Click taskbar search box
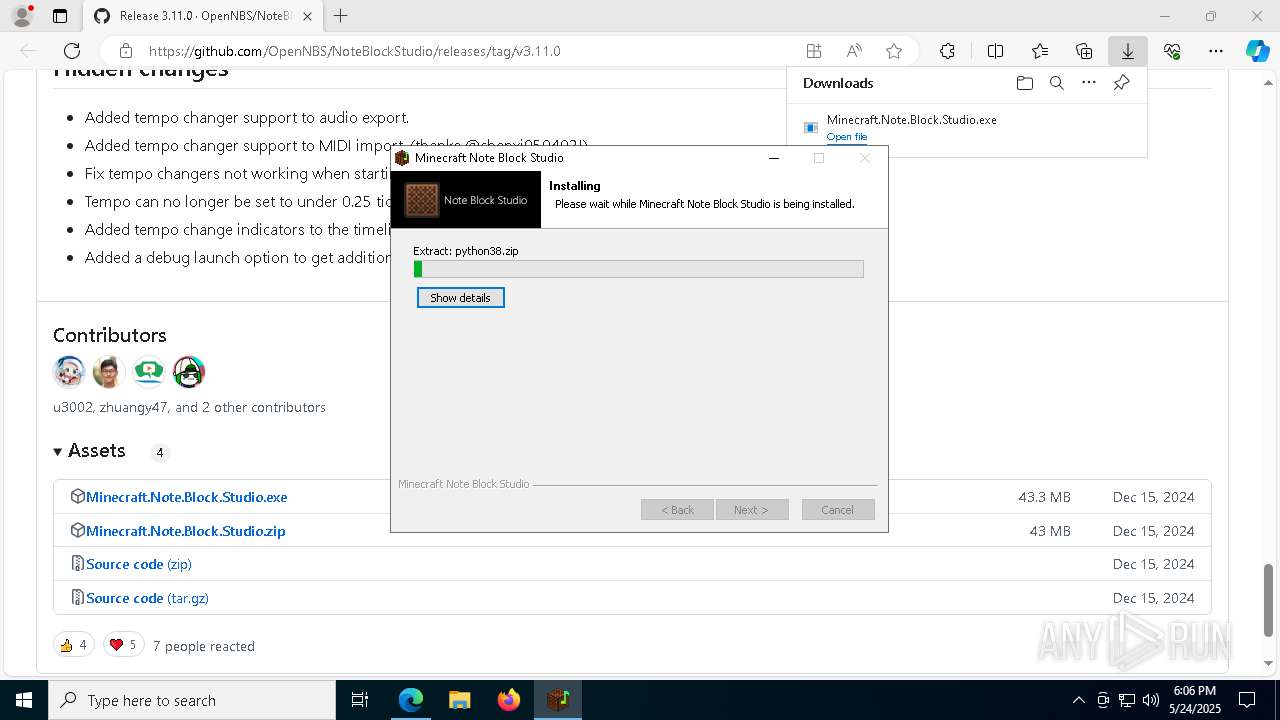The height and width of the screenshot is (720, 1280). point(192,700)
